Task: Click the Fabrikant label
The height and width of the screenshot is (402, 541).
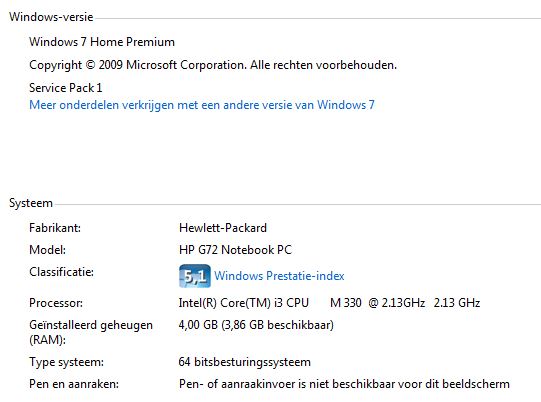Action: coord(55,228)
